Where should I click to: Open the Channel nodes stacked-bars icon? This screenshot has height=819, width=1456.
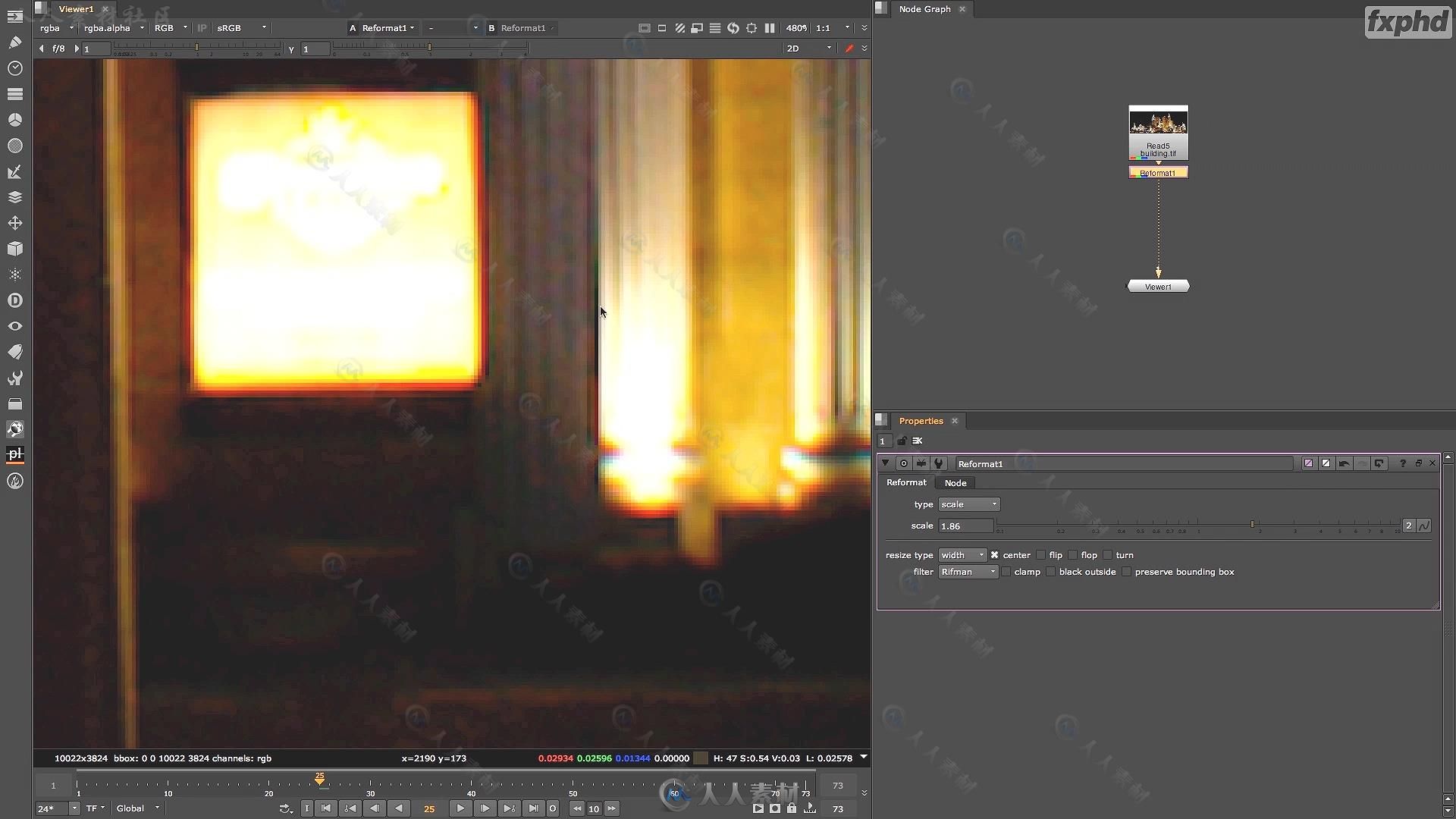click(x=14, y=94)
